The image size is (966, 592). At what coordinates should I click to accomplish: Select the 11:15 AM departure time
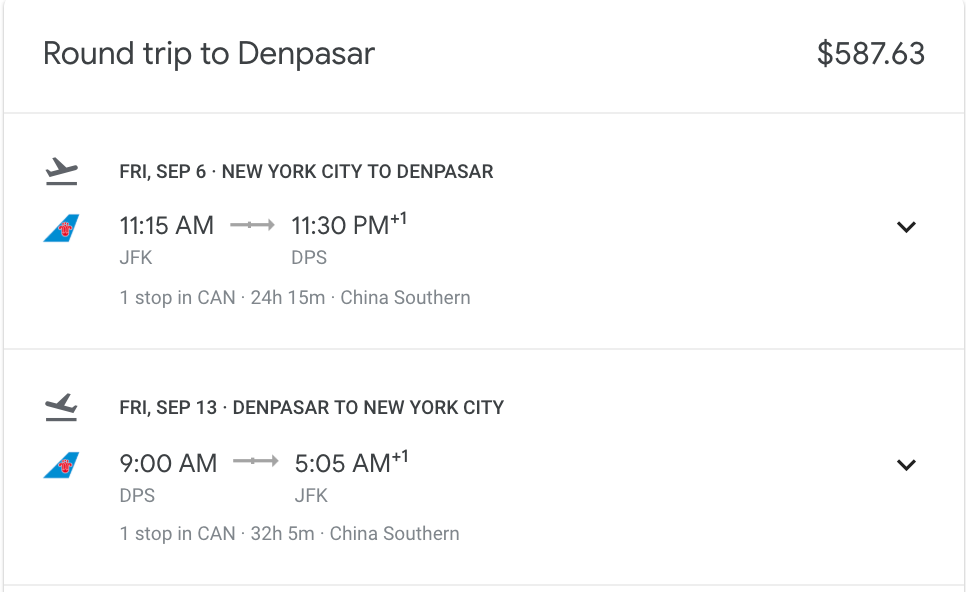[166, 225]
